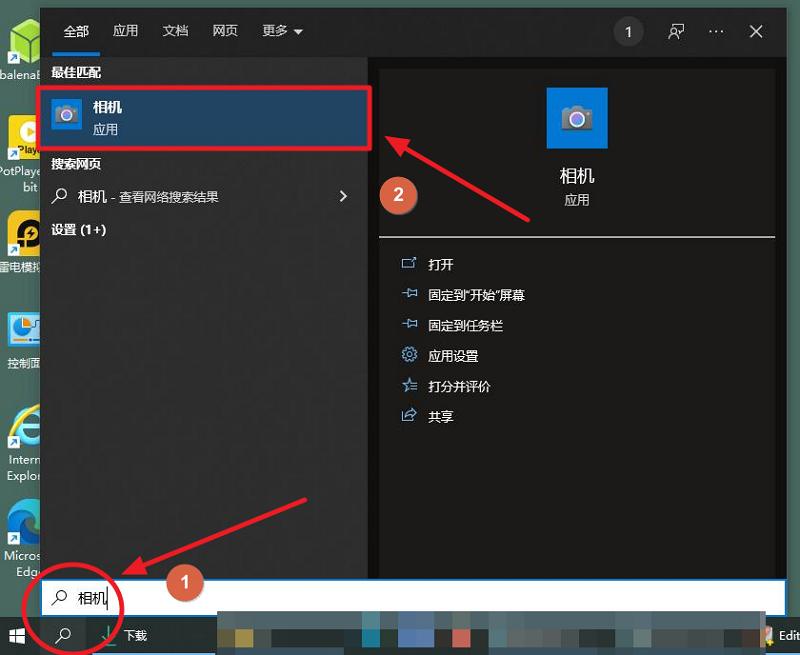
Task: Open the three-dots options menu
Action: [x=716, y=32]
